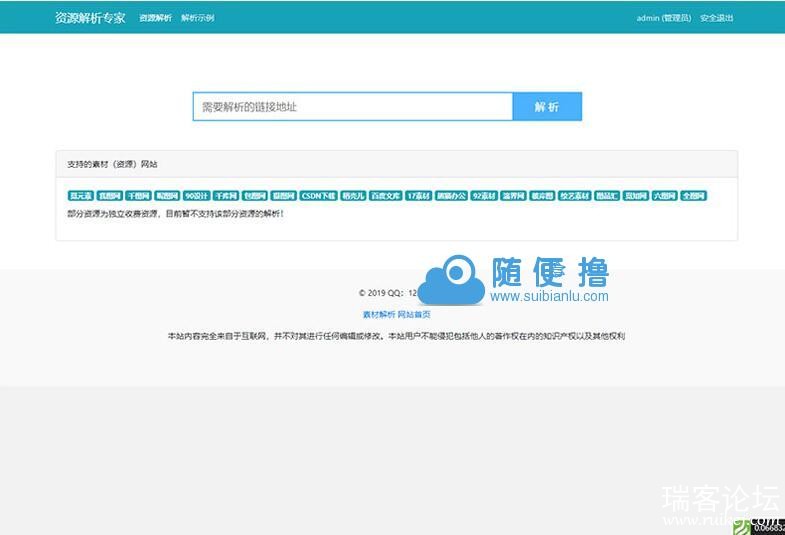Select the 百度文库 site tag
785x535 pixels.
click(385, 196)
